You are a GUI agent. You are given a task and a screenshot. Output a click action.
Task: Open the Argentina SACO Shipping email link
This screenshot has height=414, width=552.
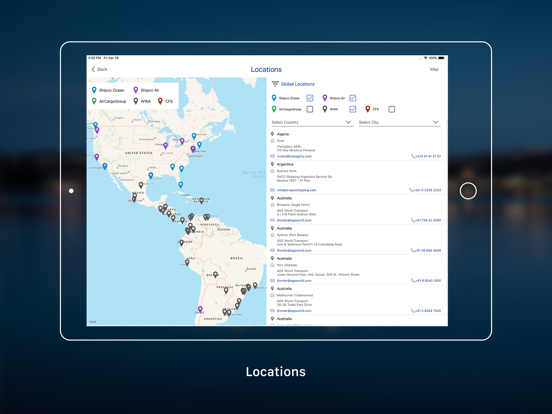296,190
